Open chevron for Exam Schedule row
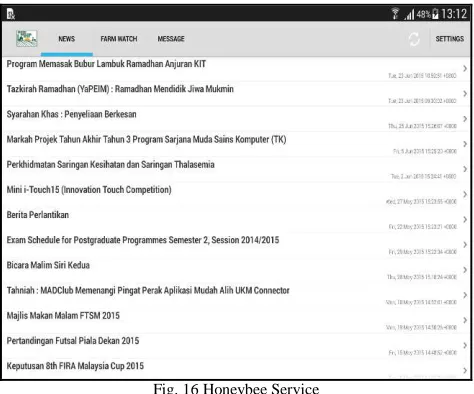Image resolution: width=474 pixels, height=394 pixels. [465, 245]
